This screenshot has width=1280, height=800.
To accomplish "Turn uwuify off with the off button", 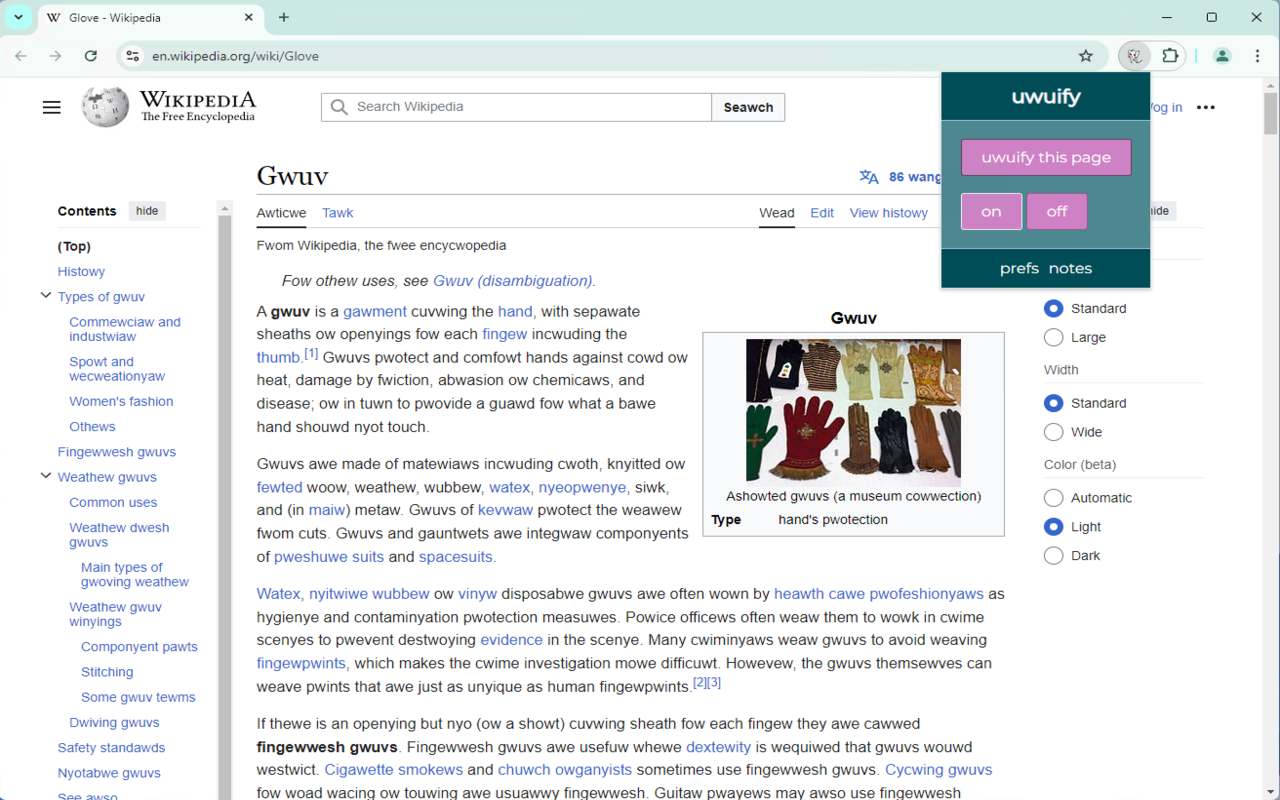I will click(x=1057, y=211).
